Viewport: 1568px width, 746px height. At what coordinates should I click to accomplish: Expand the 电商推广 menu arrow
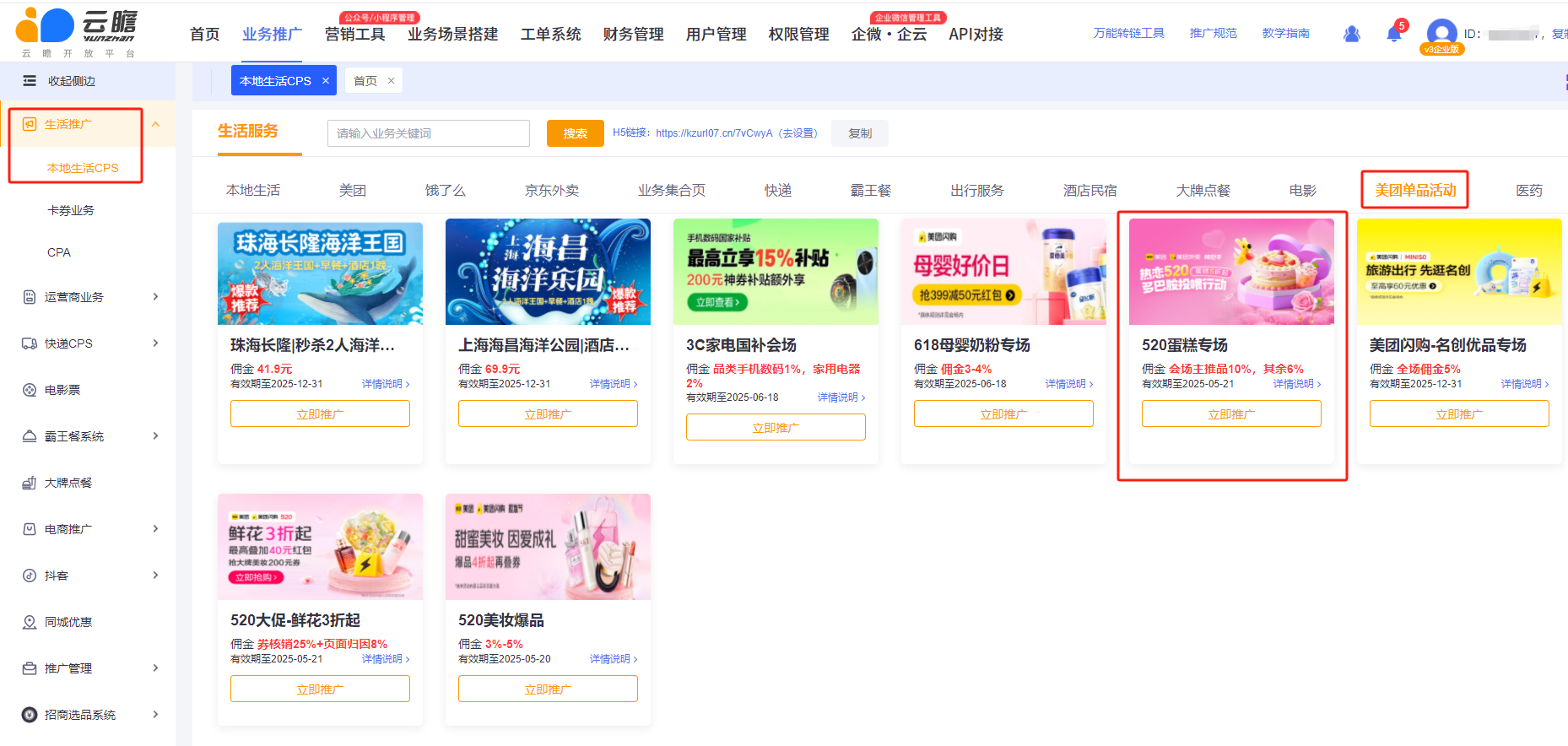[156, 529]
